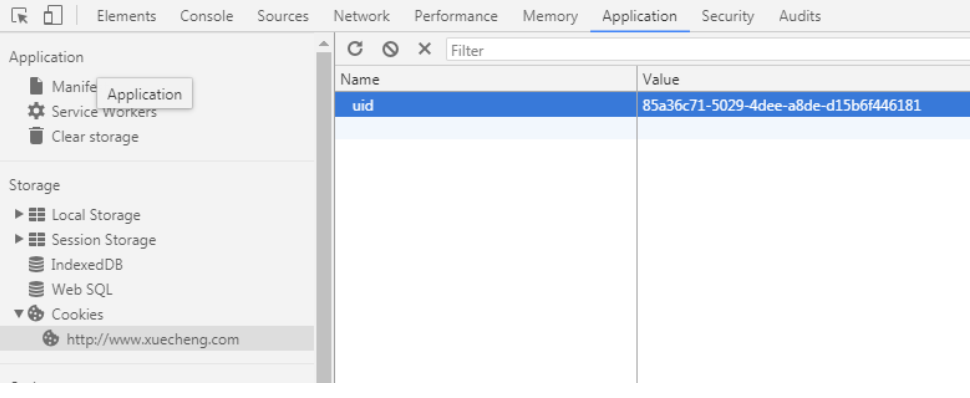Viewport: 970px width, 398px height.
Task: Select Web SQL label in Storage
Action: [82, 289]
